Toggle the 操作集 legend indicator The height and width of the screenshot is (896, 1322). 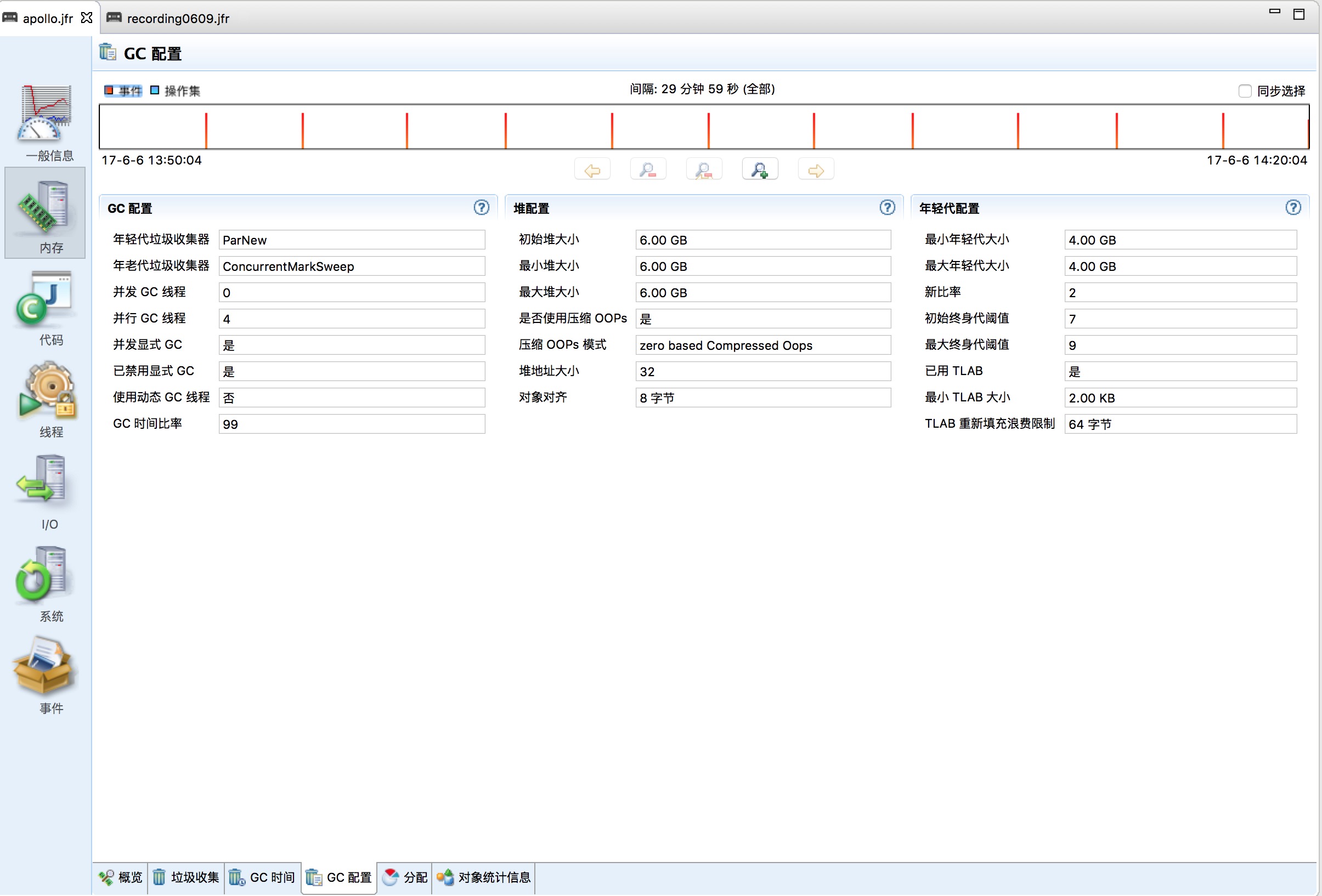(x=175, y=91)
